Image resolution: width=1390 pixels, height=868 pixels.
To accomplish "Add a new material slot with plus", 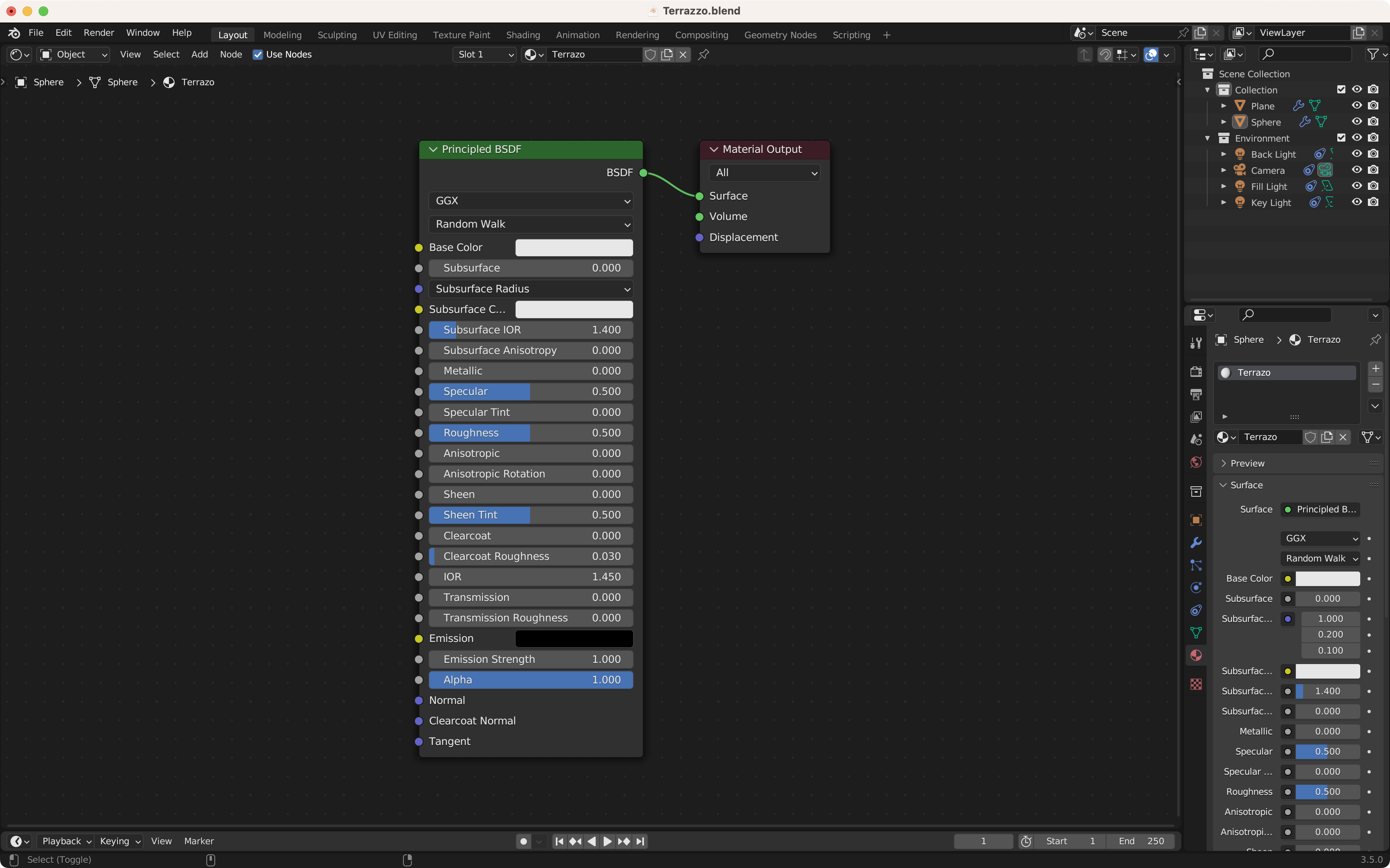I will (x=1375, y=368).
